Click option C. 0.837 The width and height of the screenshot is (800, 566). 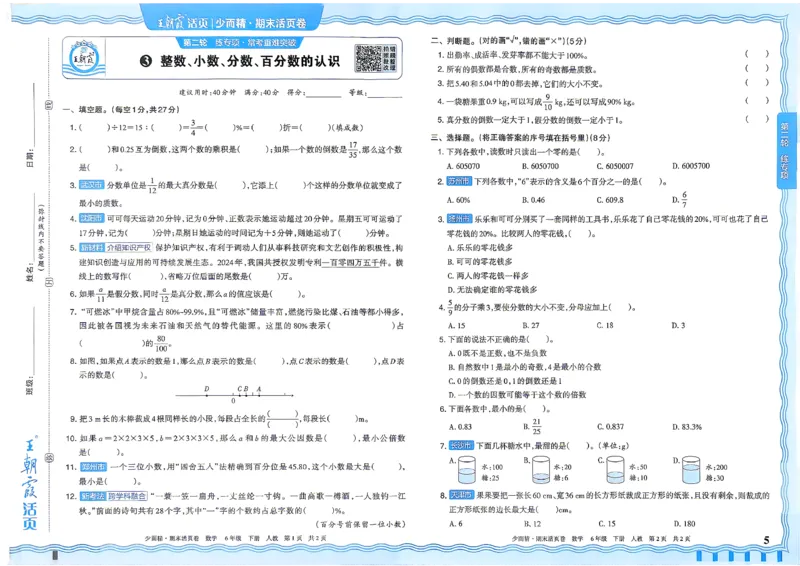click(610, 427)
